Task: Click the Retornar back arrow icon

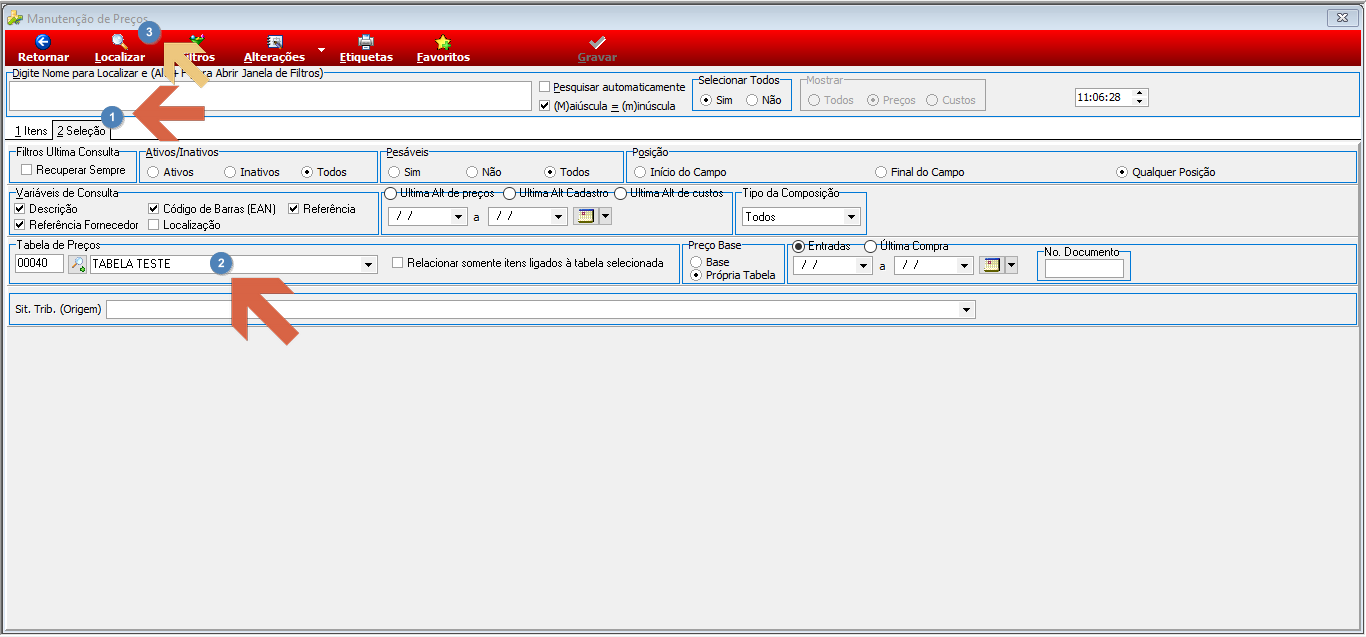Action: coord(43,42)
